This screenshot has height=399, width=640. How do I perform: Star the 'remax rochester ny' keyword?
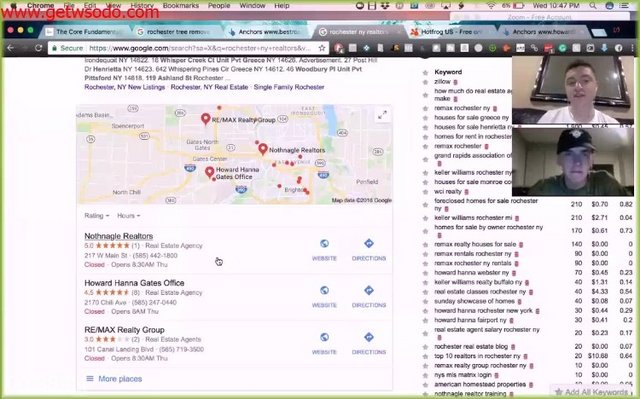pyautogui.click(x=425, y=109)
